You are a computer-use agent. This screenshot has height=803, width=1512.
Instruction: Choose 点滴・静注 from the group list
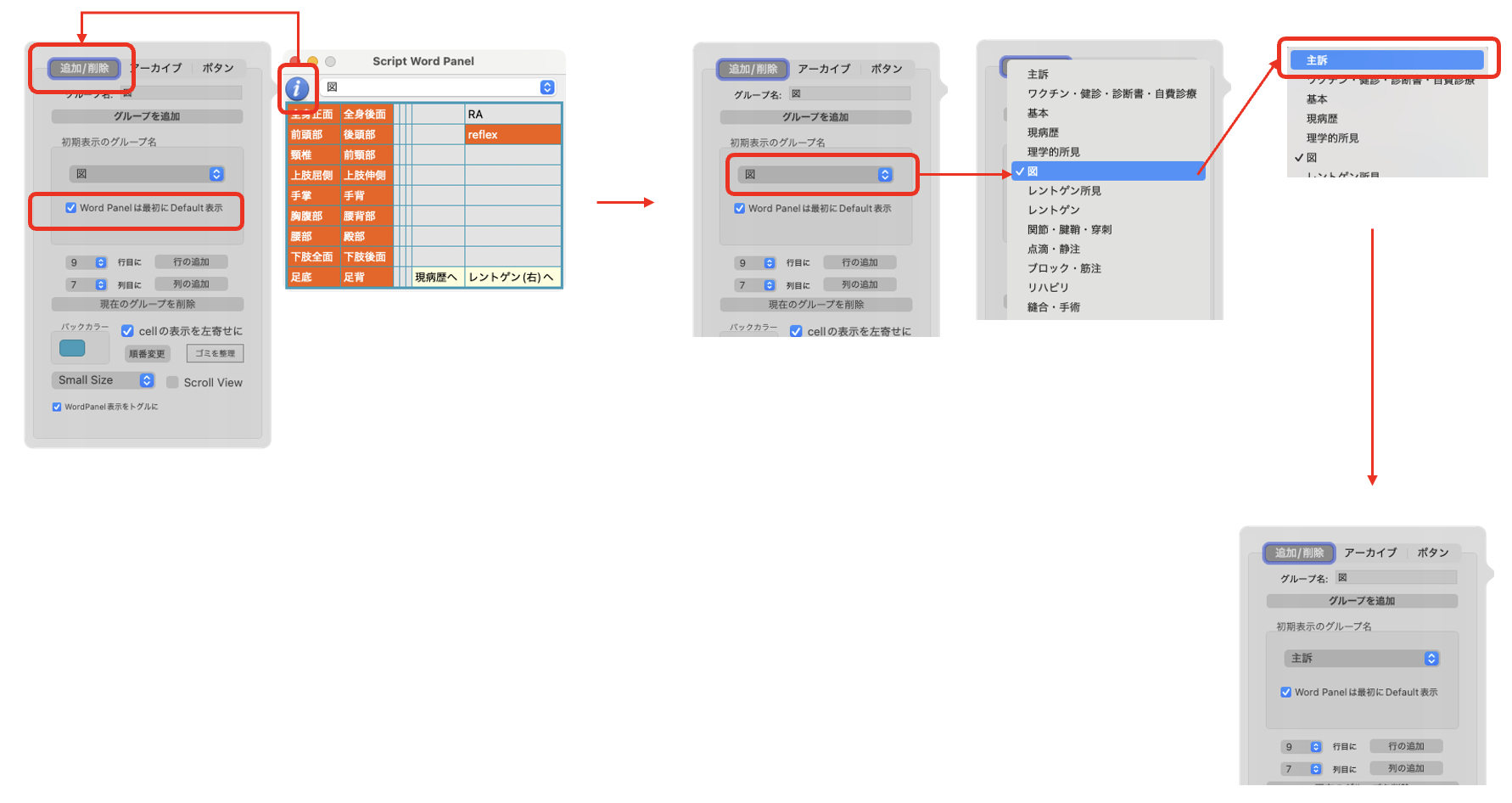[x=1053, y=250]
